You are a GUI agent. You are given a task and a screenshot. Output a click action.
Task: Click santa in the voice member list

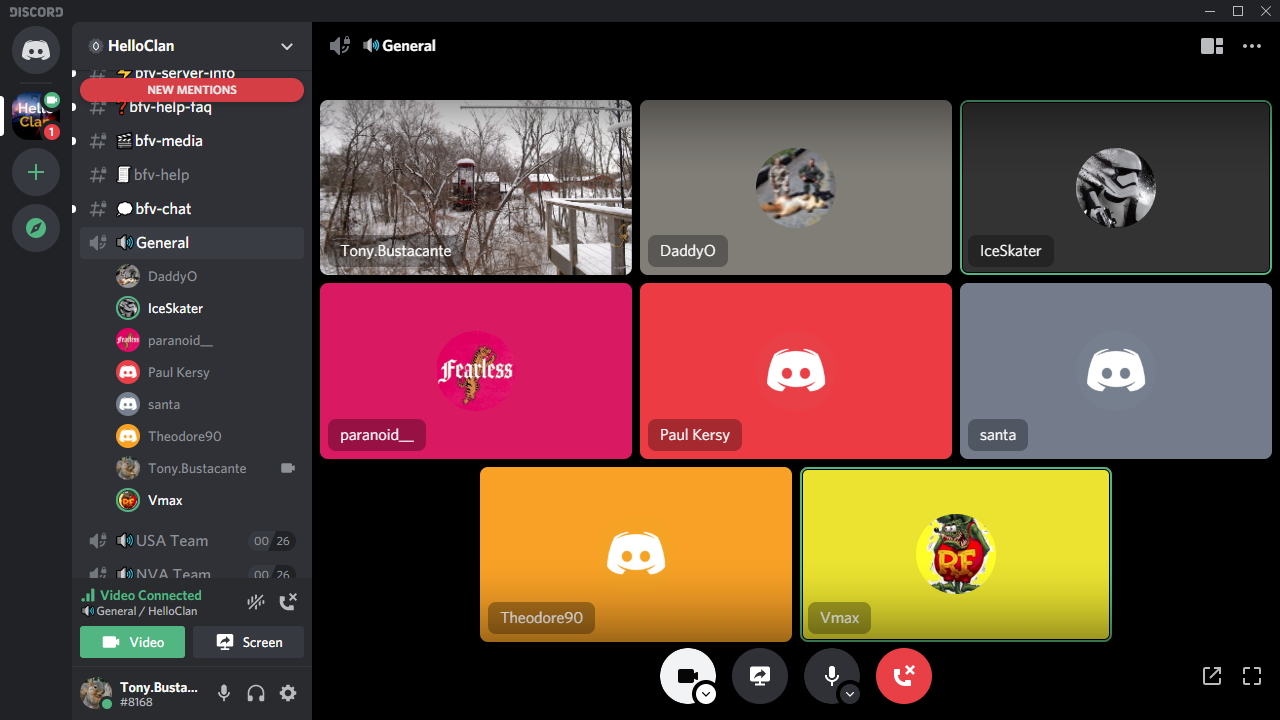[208, 404]
